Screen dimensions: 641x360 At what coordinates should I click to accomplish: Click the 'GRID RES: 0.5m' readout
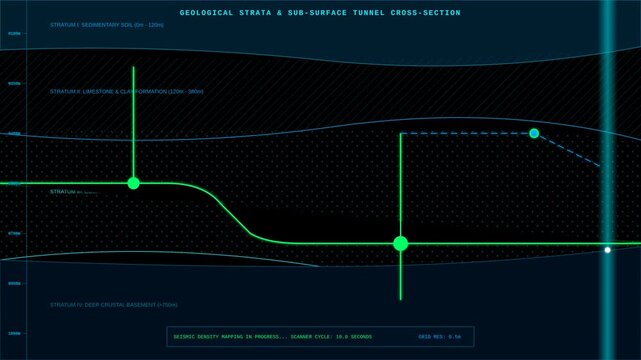[439, 337]
